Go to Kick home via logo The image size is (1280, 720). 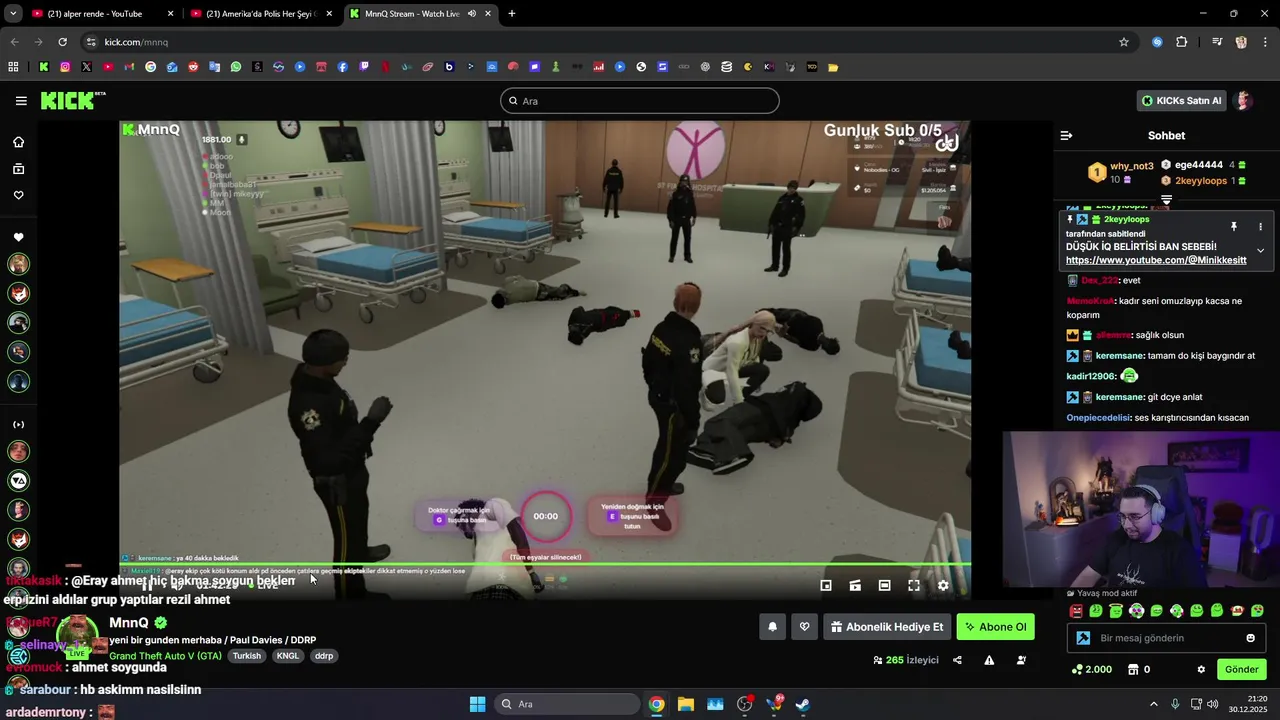coord(72,100)
